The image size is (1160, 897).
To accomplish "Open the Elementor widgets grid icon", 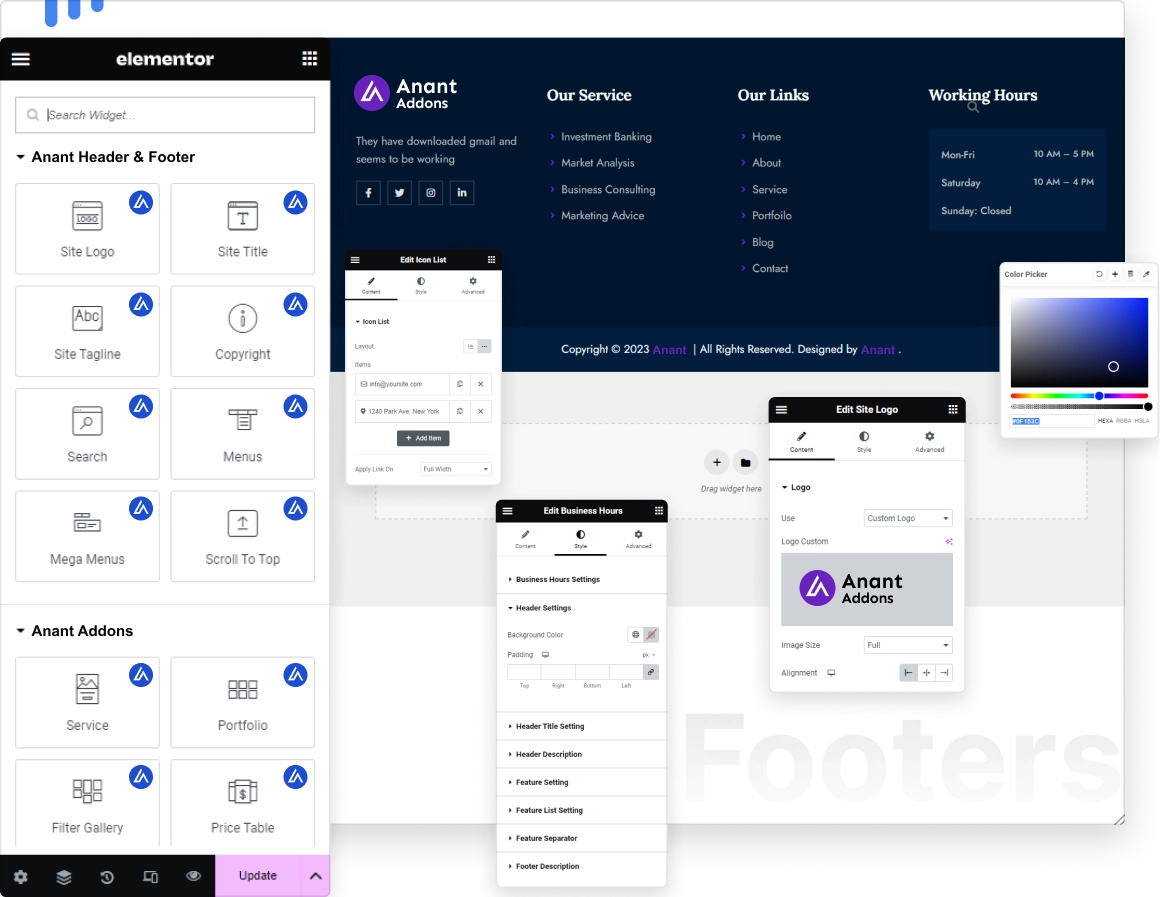I will (310, 58).
